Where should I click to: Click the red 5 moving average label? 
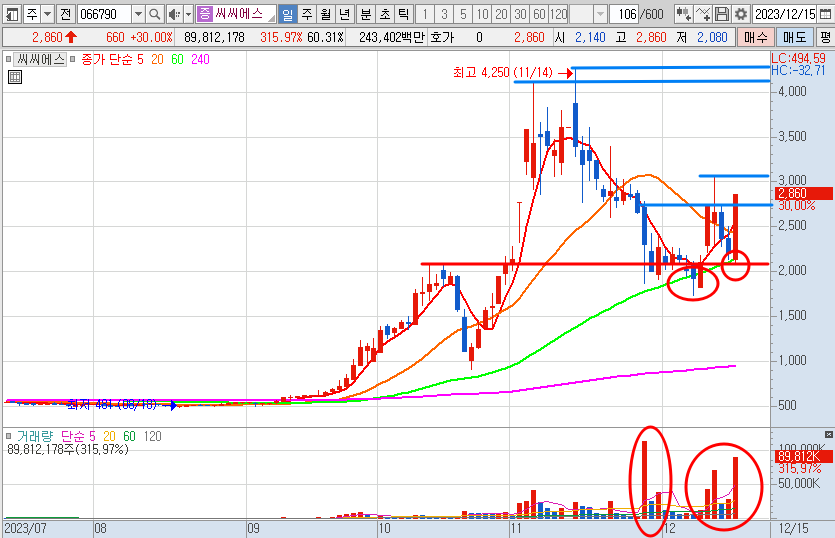(140, 59)
